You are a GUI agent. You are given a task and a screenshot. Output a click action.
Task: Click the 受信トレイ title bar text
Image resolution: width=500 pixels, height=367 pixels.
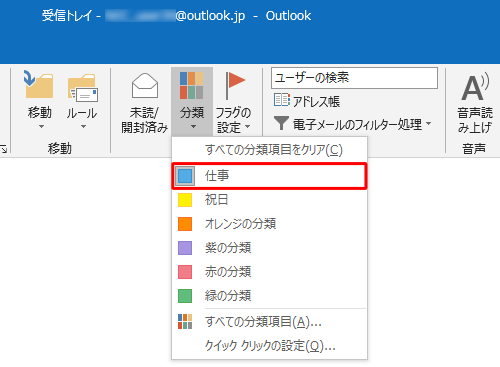tap(67, 16)
